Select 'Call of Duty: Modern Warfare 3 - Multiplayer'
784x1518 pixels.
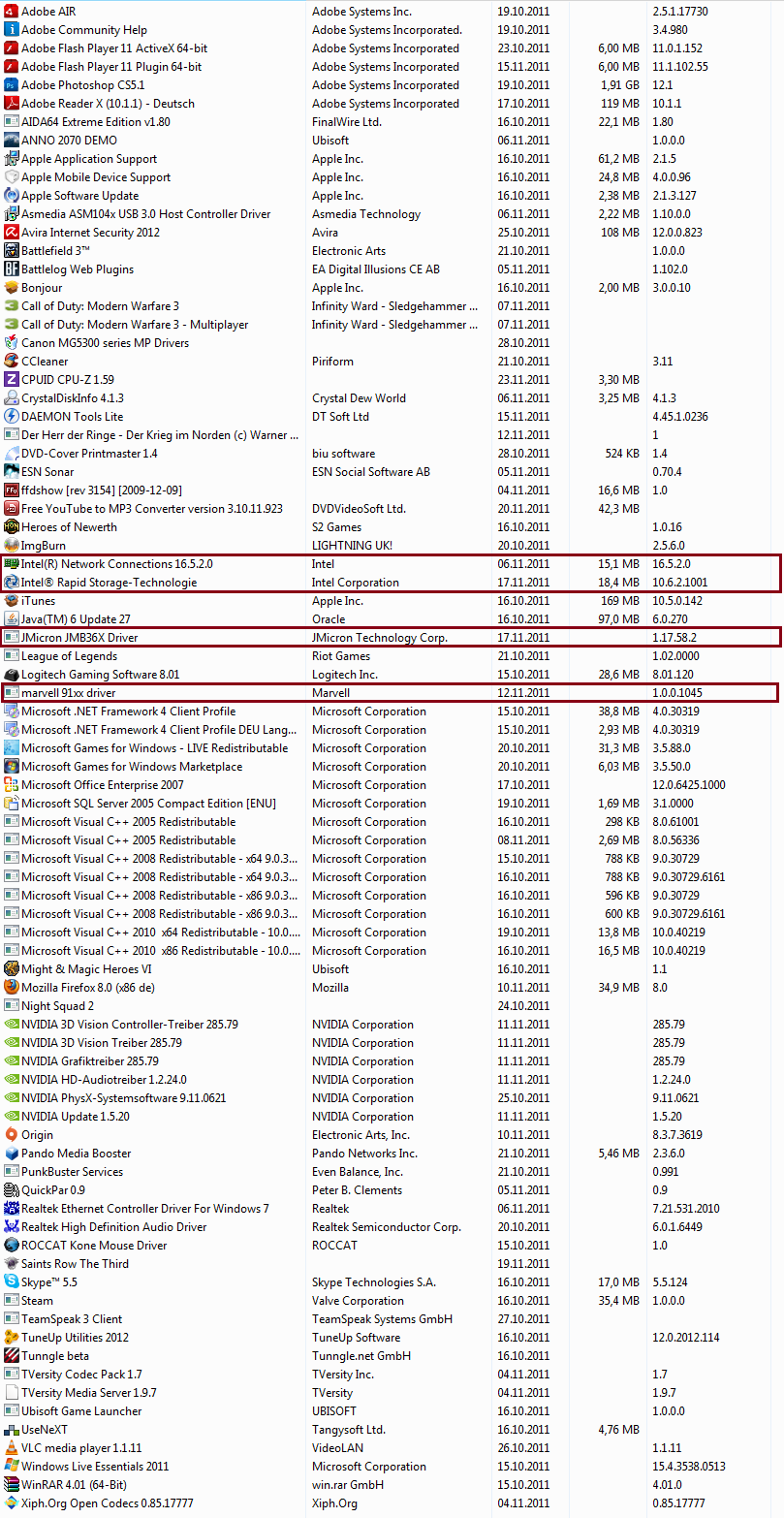(x=135, y=325)
